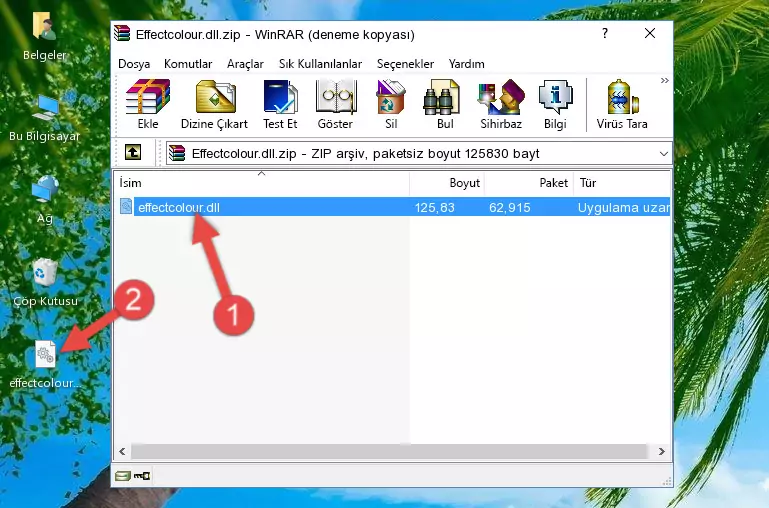Click the Uygulama uzan type cell
The image size is (769, 508).
point(623,207)
